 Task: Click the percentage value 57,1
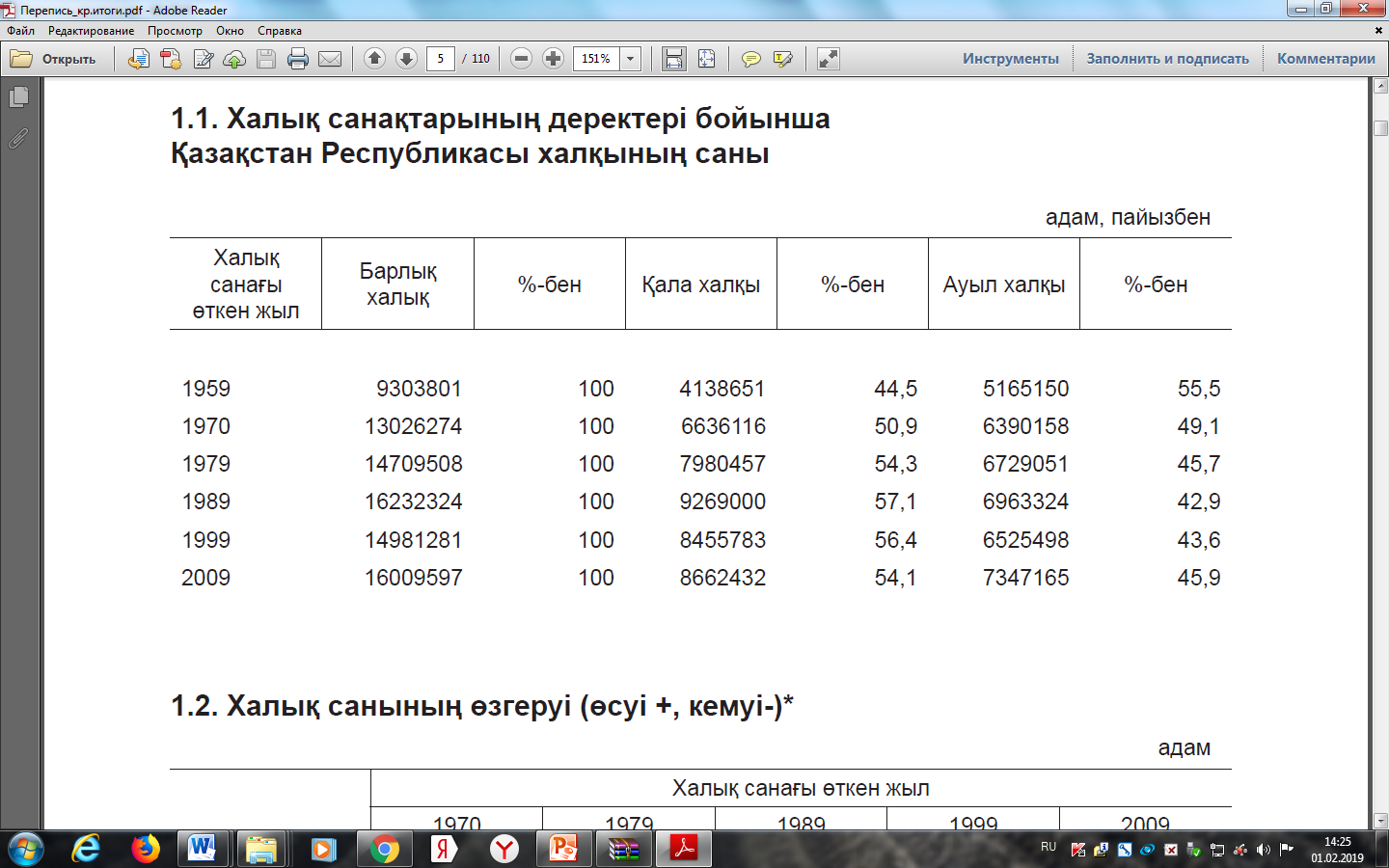coord(896,502)
